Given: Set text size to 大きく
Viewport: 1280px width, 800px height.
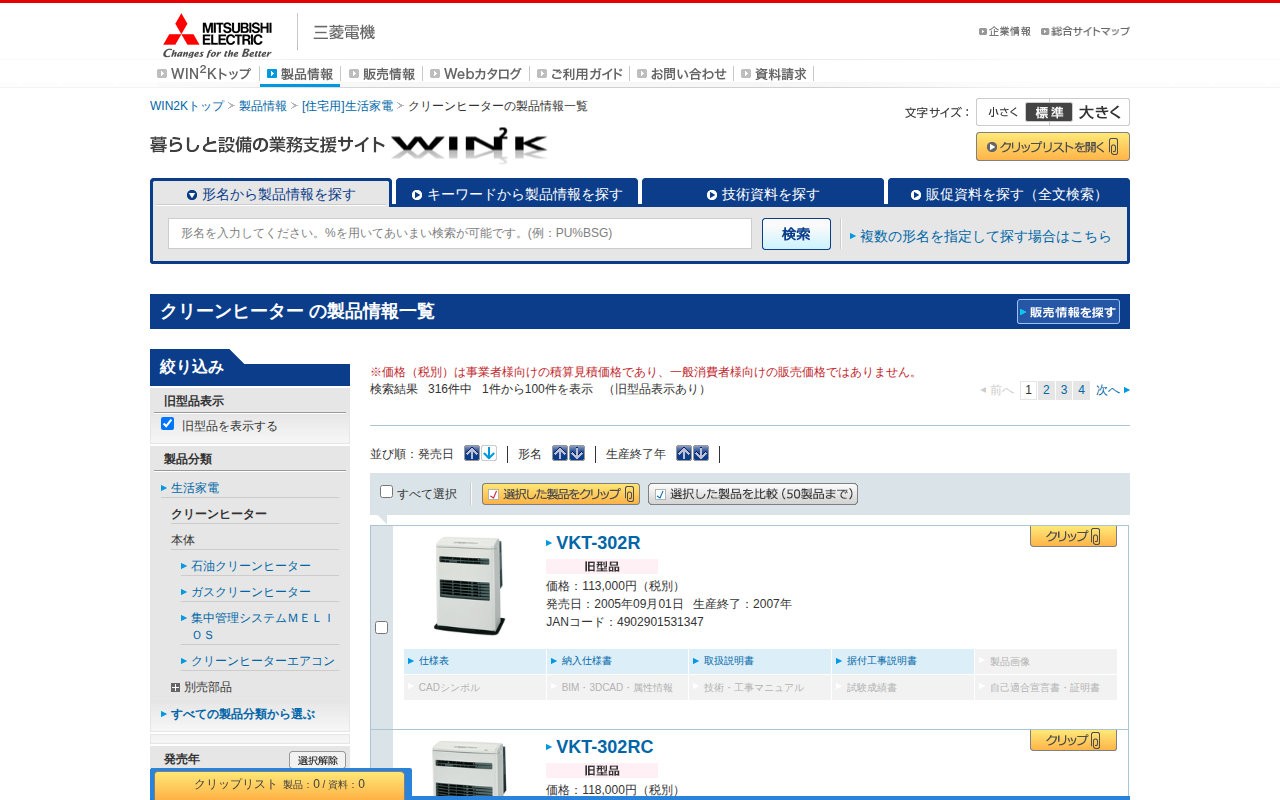Looking at the screenshot, I should point(1101,112).
